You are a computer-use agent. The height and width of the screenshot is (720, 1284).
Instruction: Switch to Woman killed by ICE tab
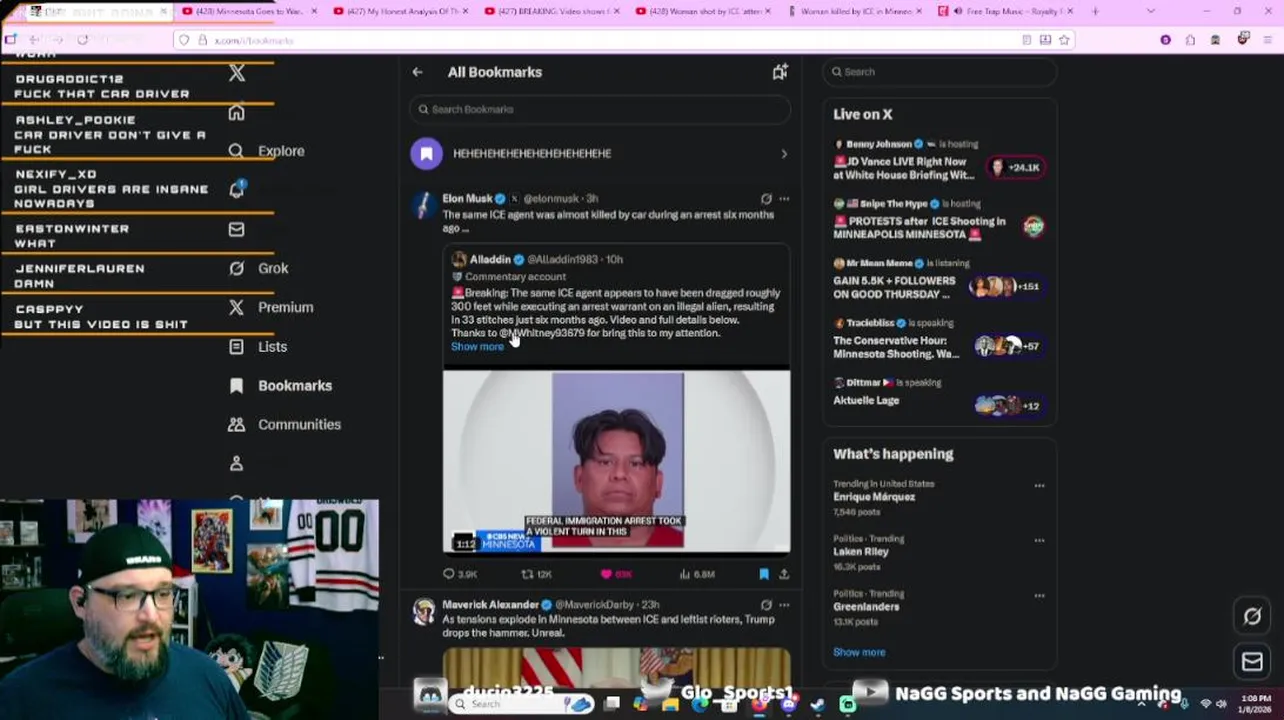click(x=856, y=11)
